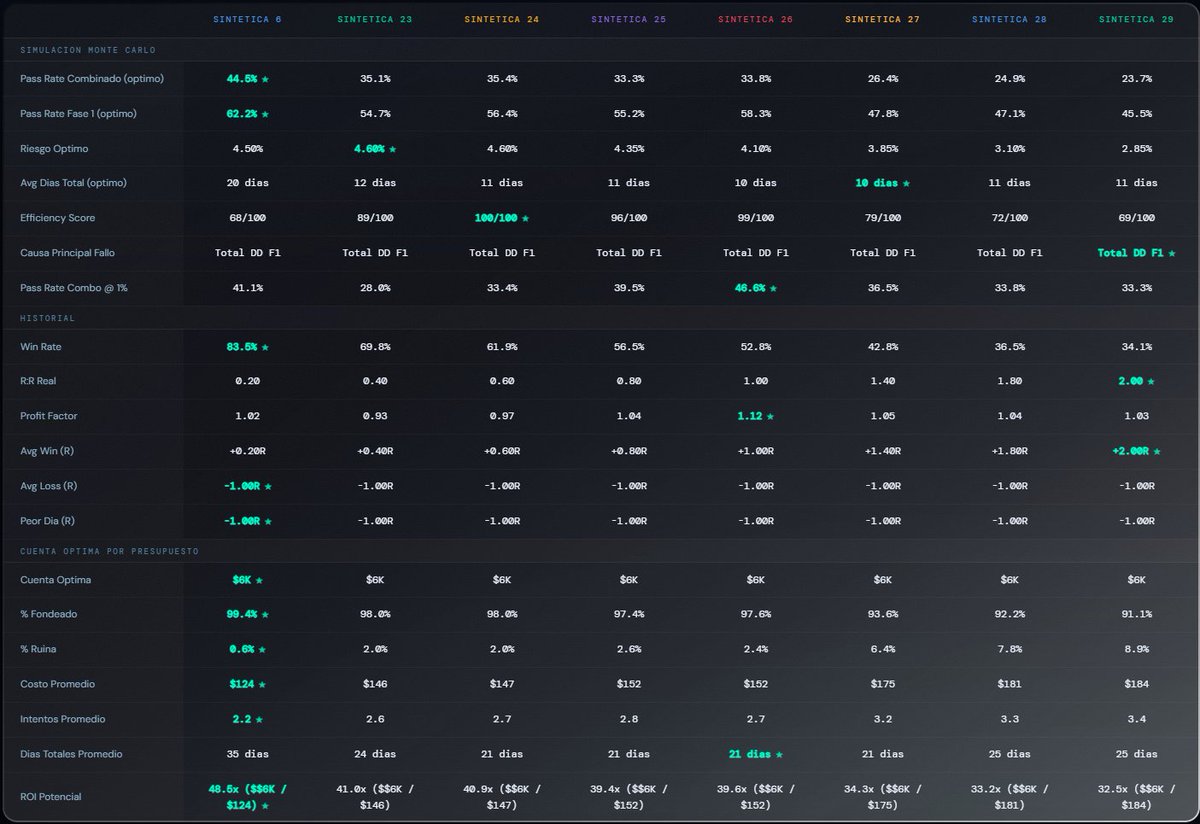This screenshot has height=824, width=1200.
Task: Select the Avg Win (R) row label
Action: [47, 451]
